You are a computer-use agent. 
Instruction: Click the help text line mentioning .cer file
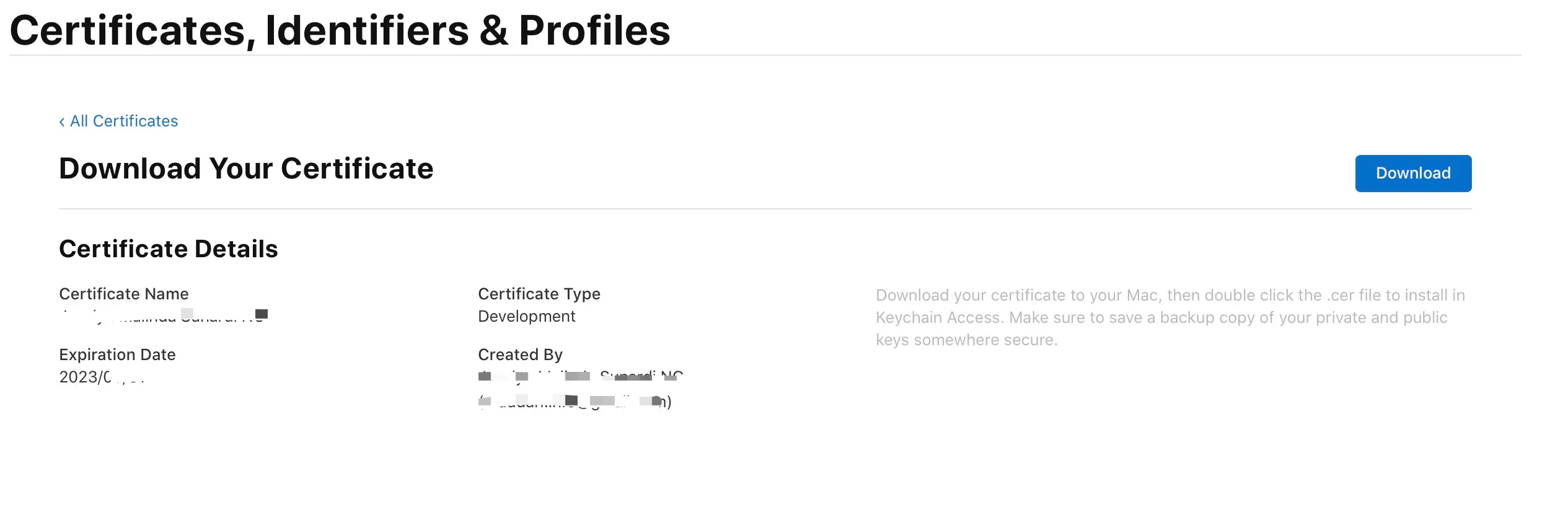click(1169, 295)
